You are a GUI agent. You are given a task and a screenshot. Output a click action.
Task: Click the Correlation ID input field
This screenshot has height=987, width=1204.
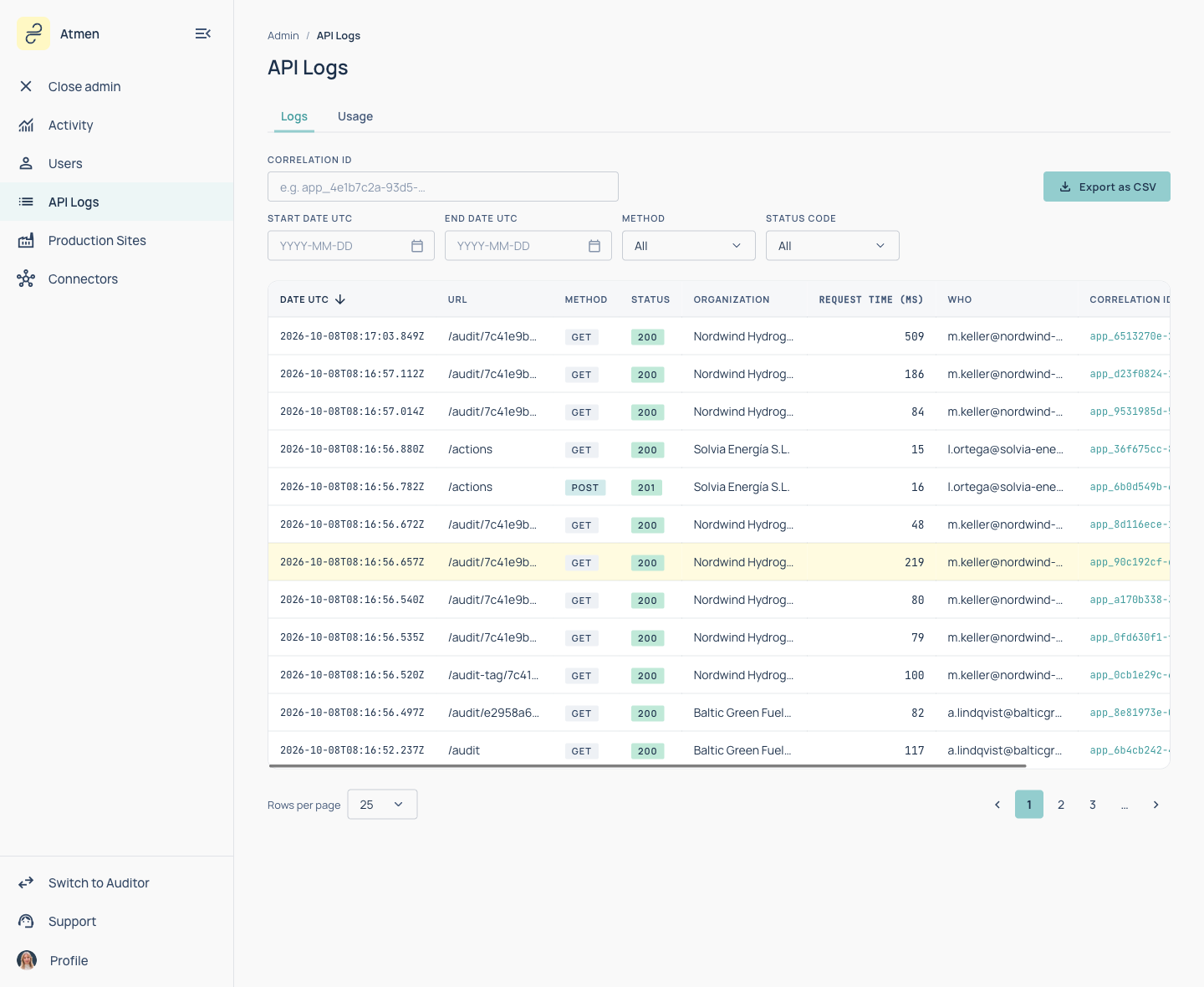pos(443,187)
